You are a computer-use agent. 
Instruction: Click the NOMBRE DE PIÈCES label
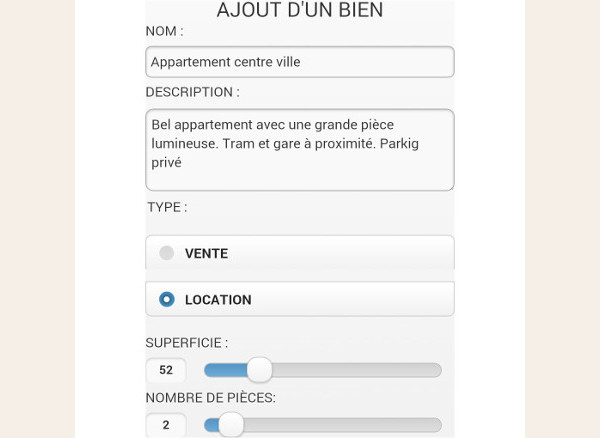pos(210,397)
